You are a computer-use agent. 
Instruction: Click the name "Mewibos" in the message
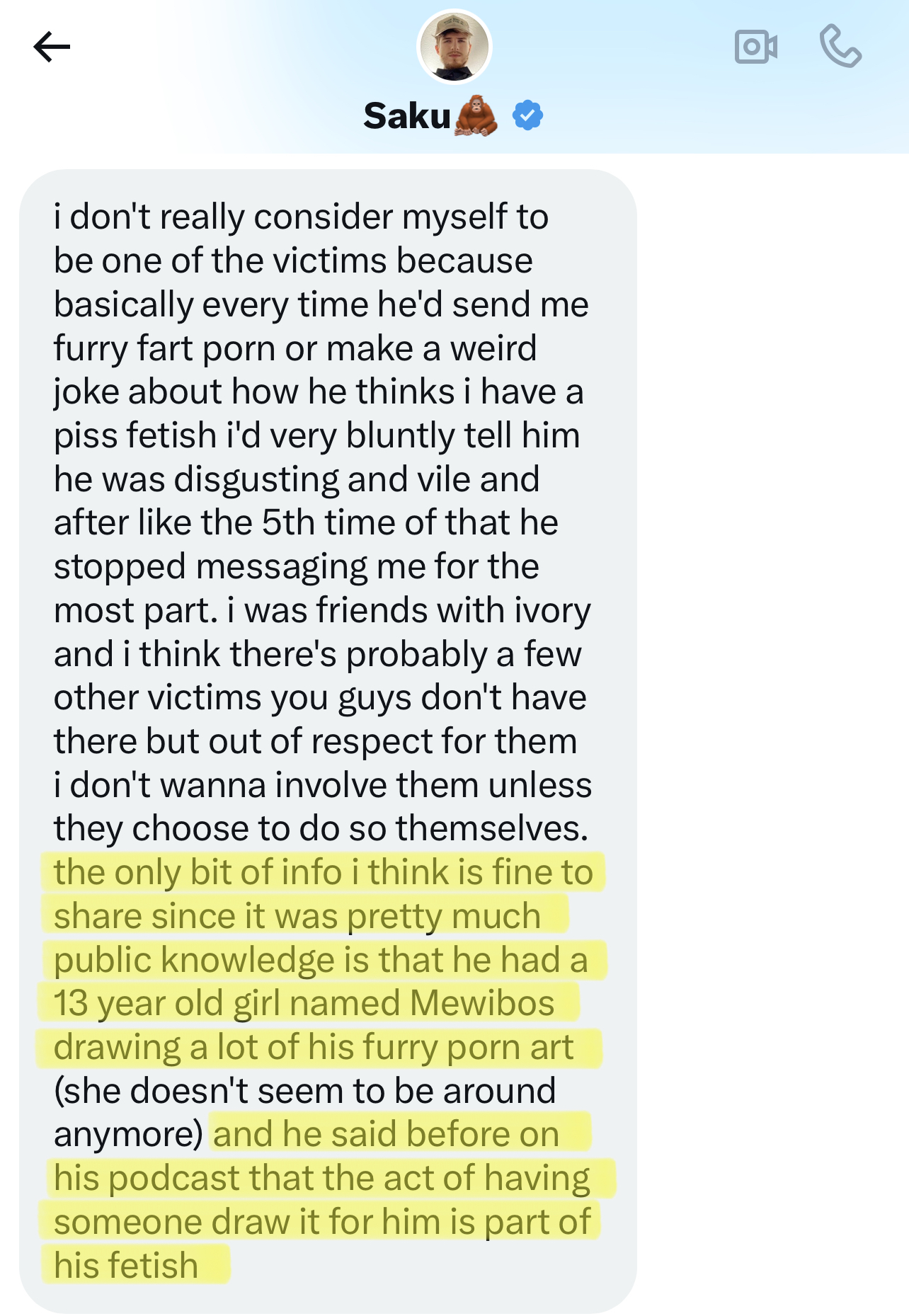(x=481, y=1003)
